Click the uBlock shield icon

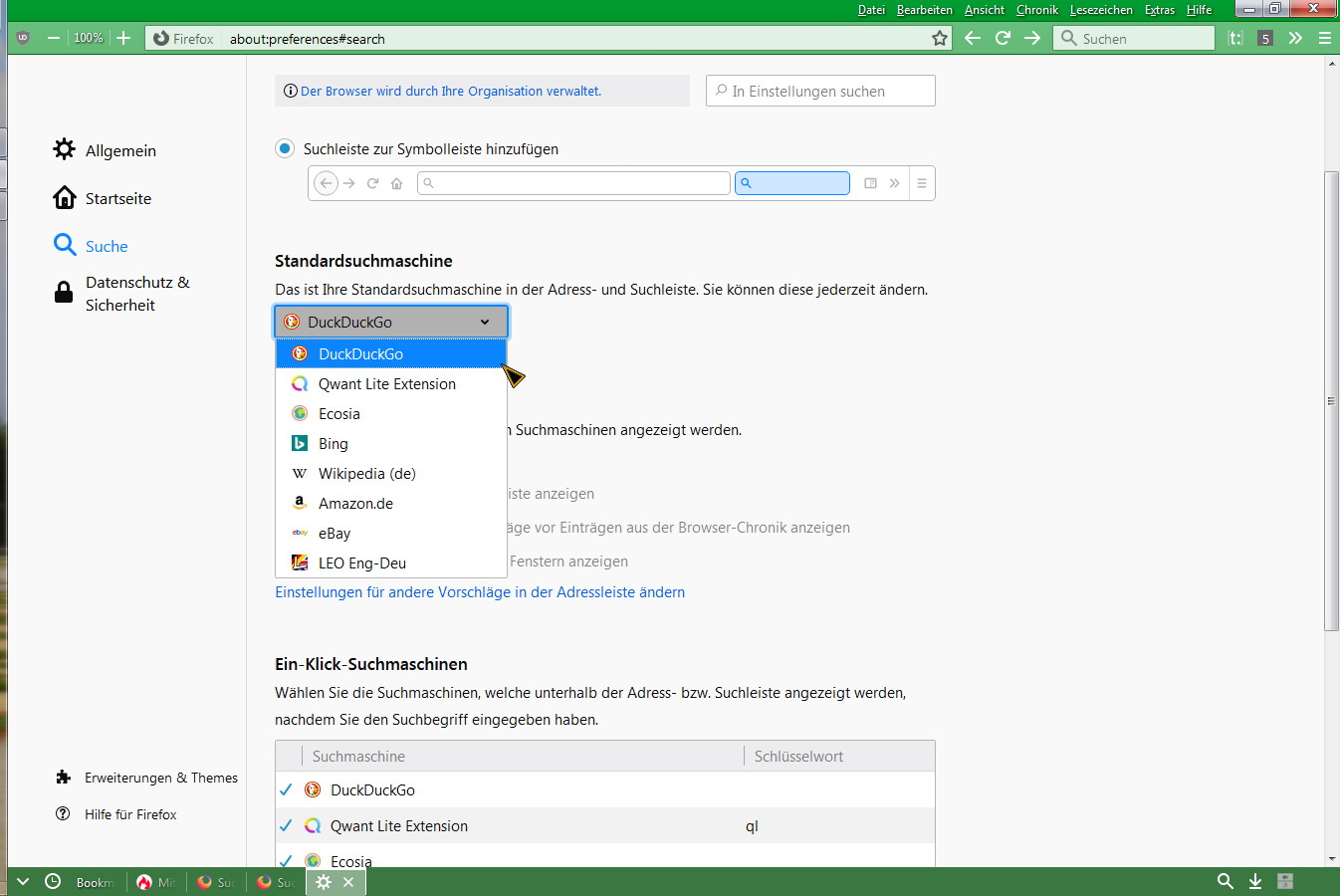click(x=23, y=39)
